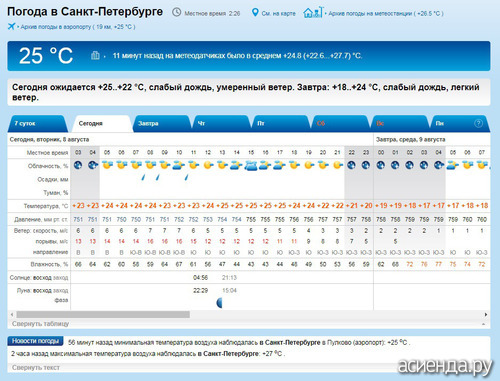Viewport: 500px width, 381px height.
Task: Open the 7 суток tab
Action: tap(38, 124)
